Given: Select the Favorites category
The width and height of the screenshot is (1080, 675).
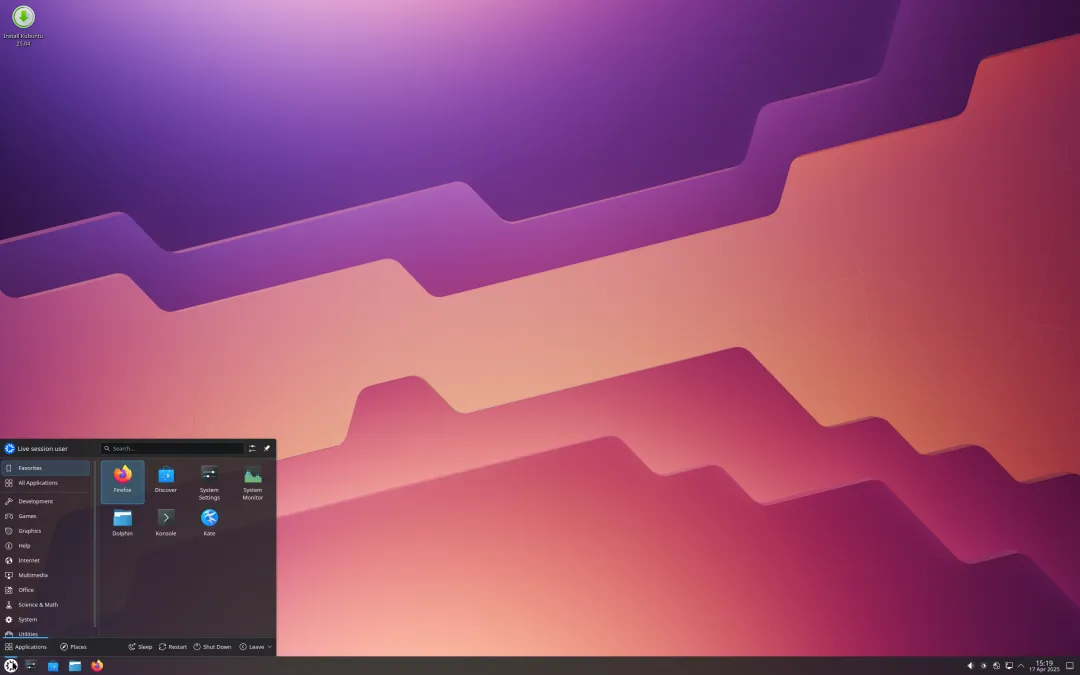Looking at the screenshot, I should pyautogui.click(x=45, y=468).
